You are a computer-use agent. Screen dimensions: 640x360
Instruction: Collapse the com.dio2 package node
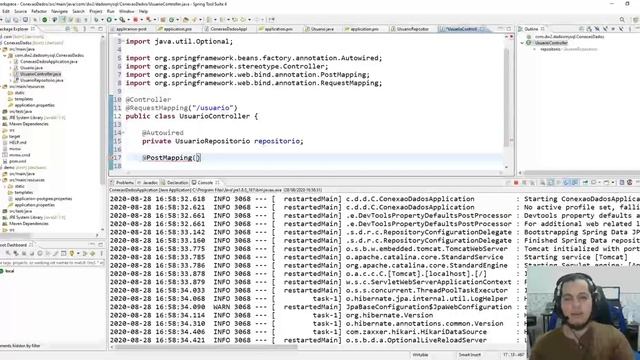click(x=4, y=55)
